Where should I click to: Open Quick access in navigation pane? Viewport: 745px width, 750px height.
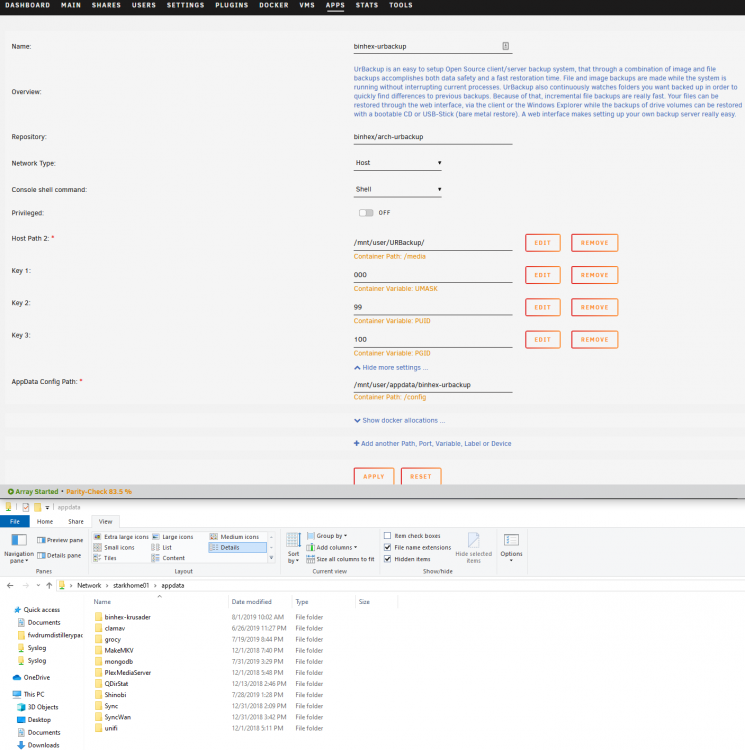(x=37, y=609)
